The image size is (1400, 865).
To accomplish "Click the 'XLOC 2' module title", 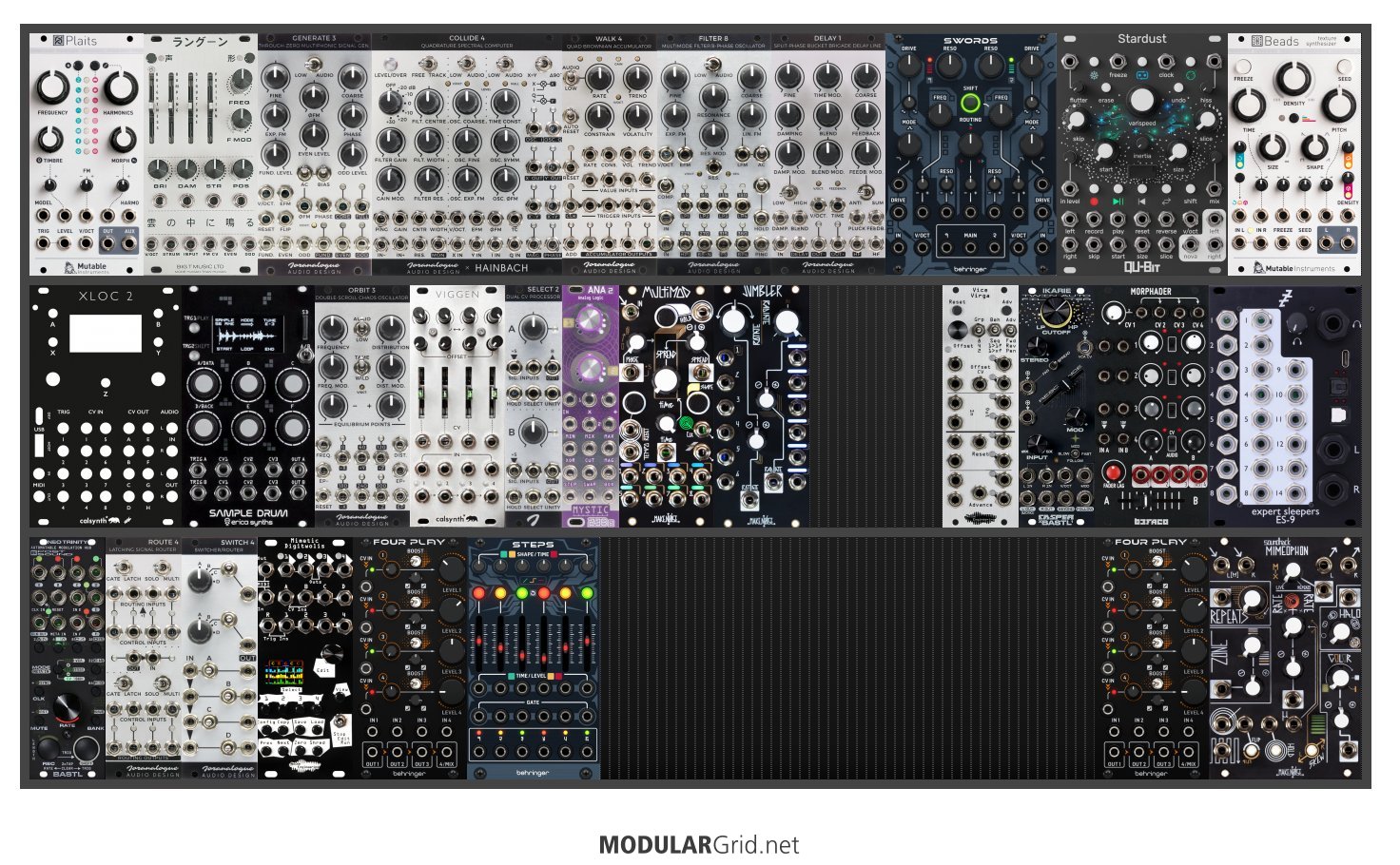I will (x=106, y=296).
